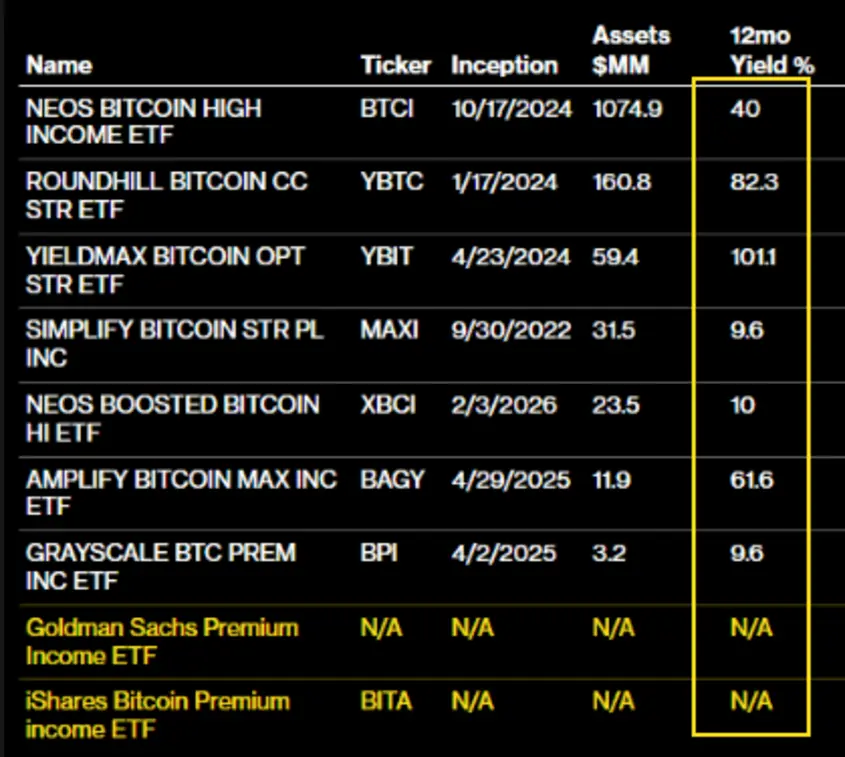
Task: Select GRAYSCALE BTC PREM INC ETF name
Action: point(161,567)
